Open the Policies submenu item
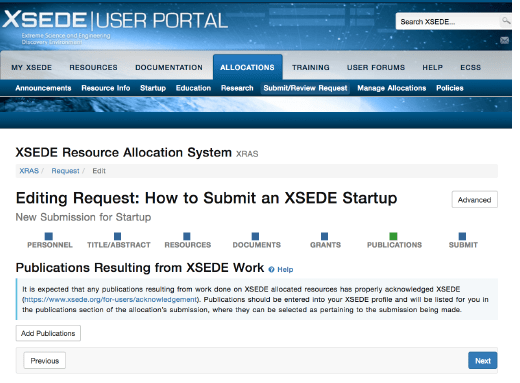 (x=450, y=88)
